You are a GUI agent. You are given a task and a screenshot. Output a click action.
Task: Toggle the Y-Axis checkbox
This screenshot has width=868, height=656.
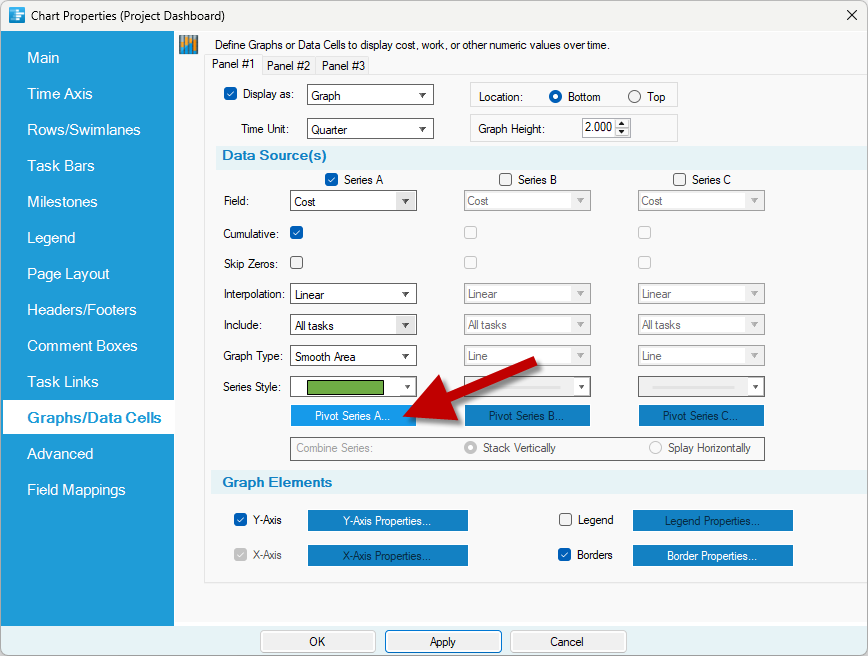[x=240, y=519]
